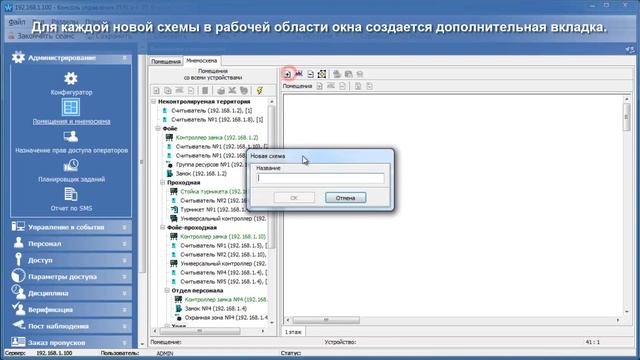The height and width of the screenshot is (360, 640).
Task: Click the crossed tools icon in tree toolbar
Action: pos(232,90)
